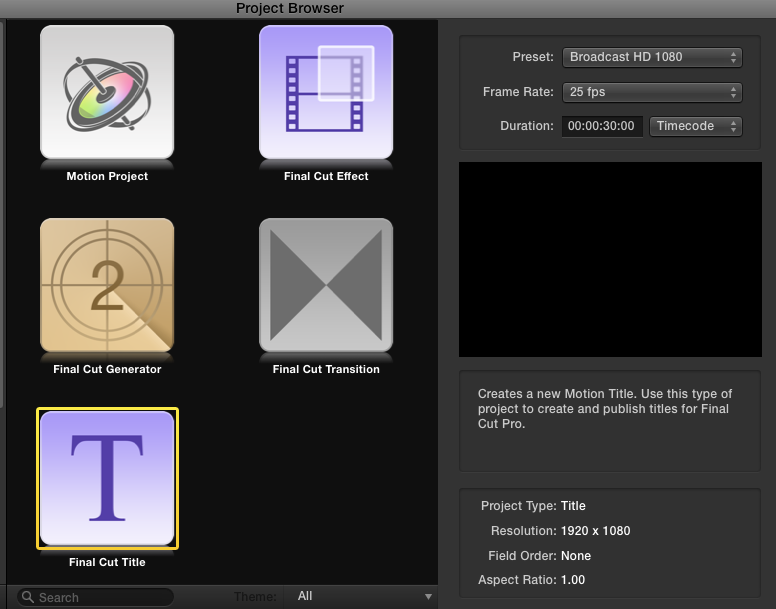The width and height of the screenshot is (776, 609).
Task: Click the Motion Title description text
Action: 604,408
